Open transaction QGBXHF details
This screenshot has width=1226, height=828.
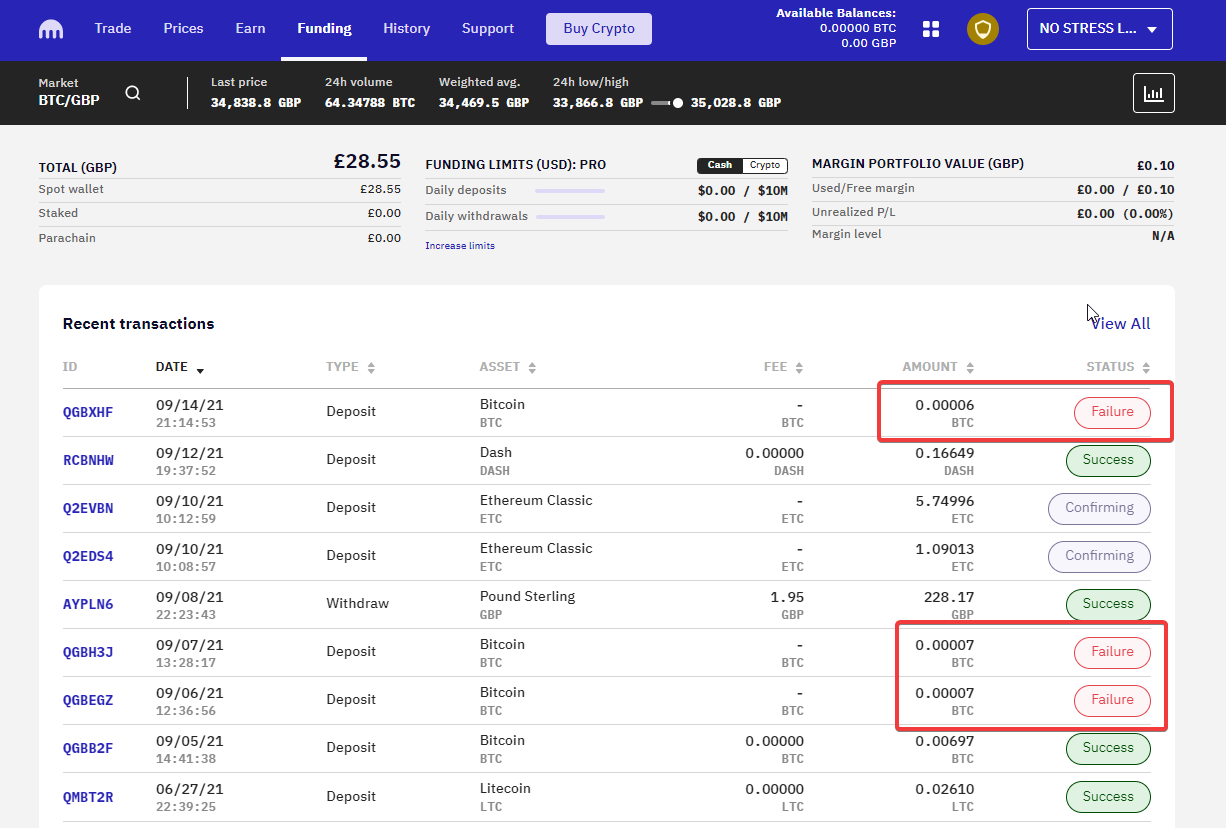[x=86, y=411]
